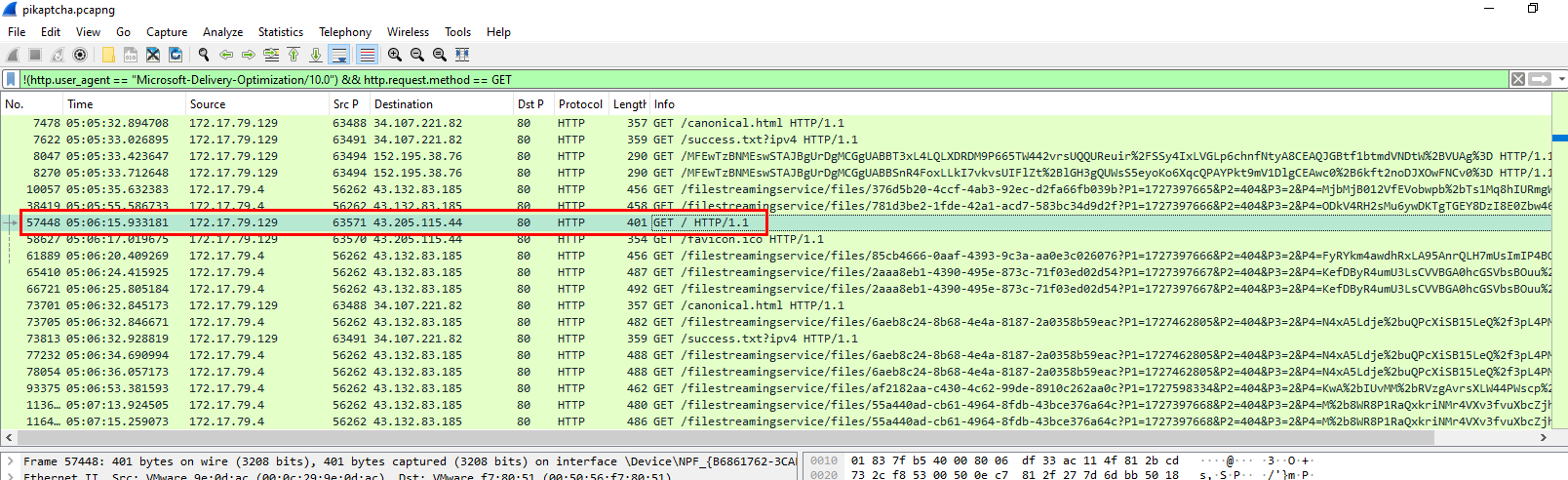Open the Statistics menu
The width and height of the screenshot is (1568, 480).
[x=280, y=32]
